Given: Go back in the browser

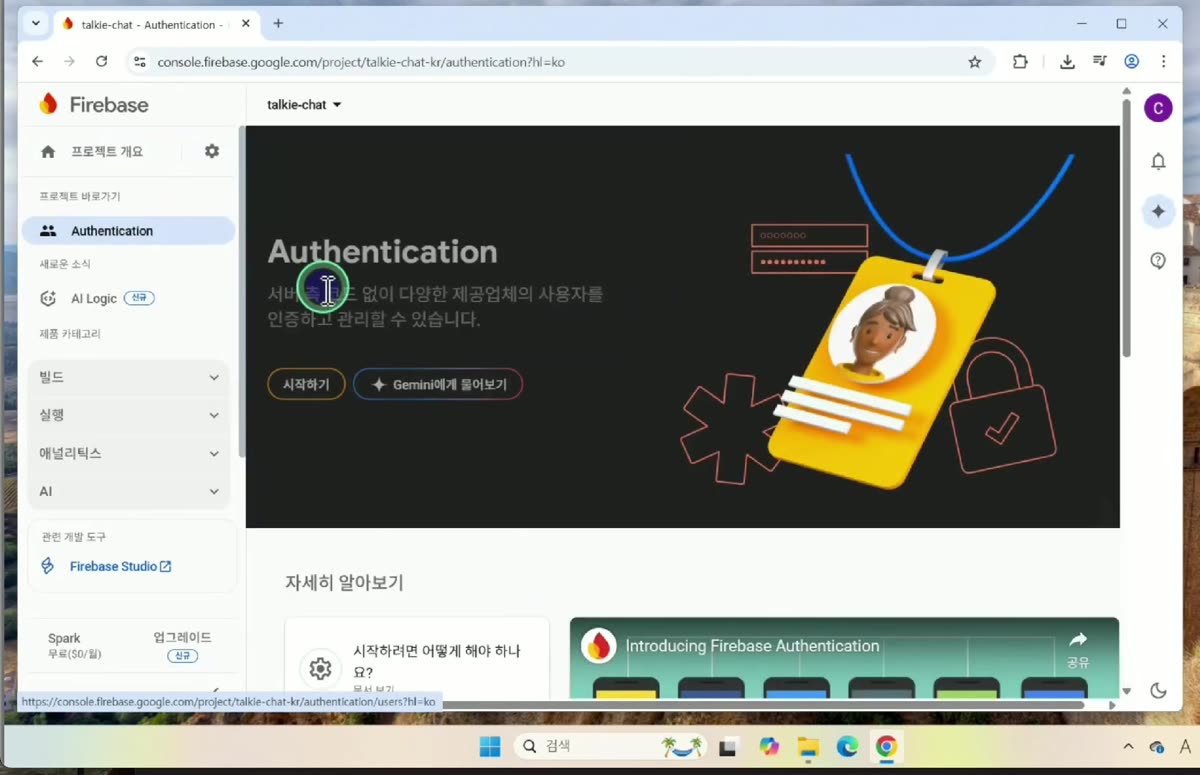Looking at the screenshot, I should click(x=37, y=62).
